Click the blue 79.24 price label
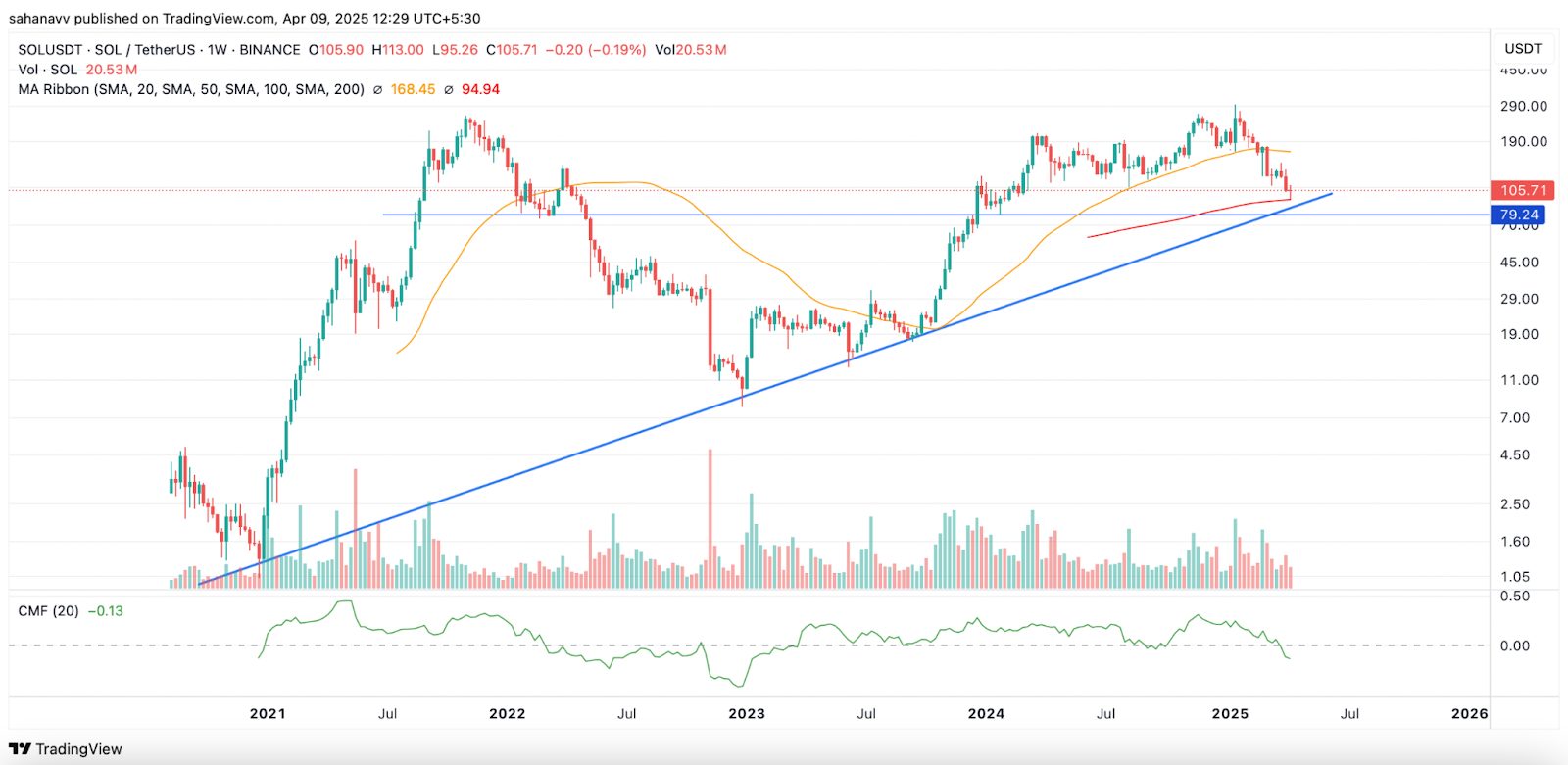The image size is (1568, 765). tap(1518, 215)
